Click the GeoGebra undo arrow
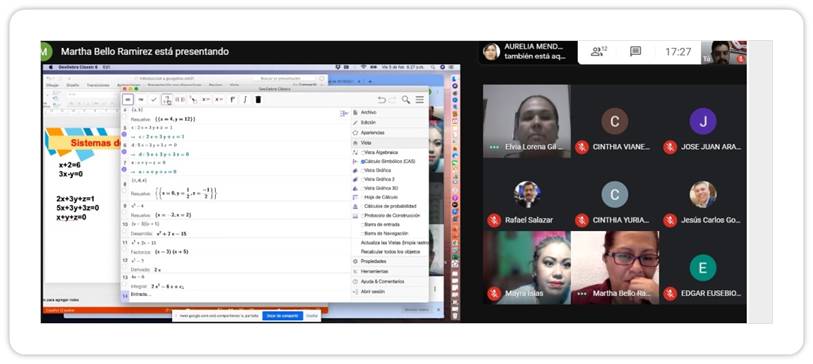Viewport: 813px width, 364px height. click(x=382, y=100)
